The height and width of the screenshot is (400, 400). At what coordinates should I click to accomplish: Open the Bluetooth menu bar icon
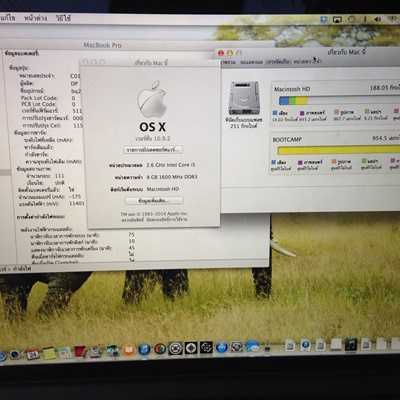(x=365, y=19)
